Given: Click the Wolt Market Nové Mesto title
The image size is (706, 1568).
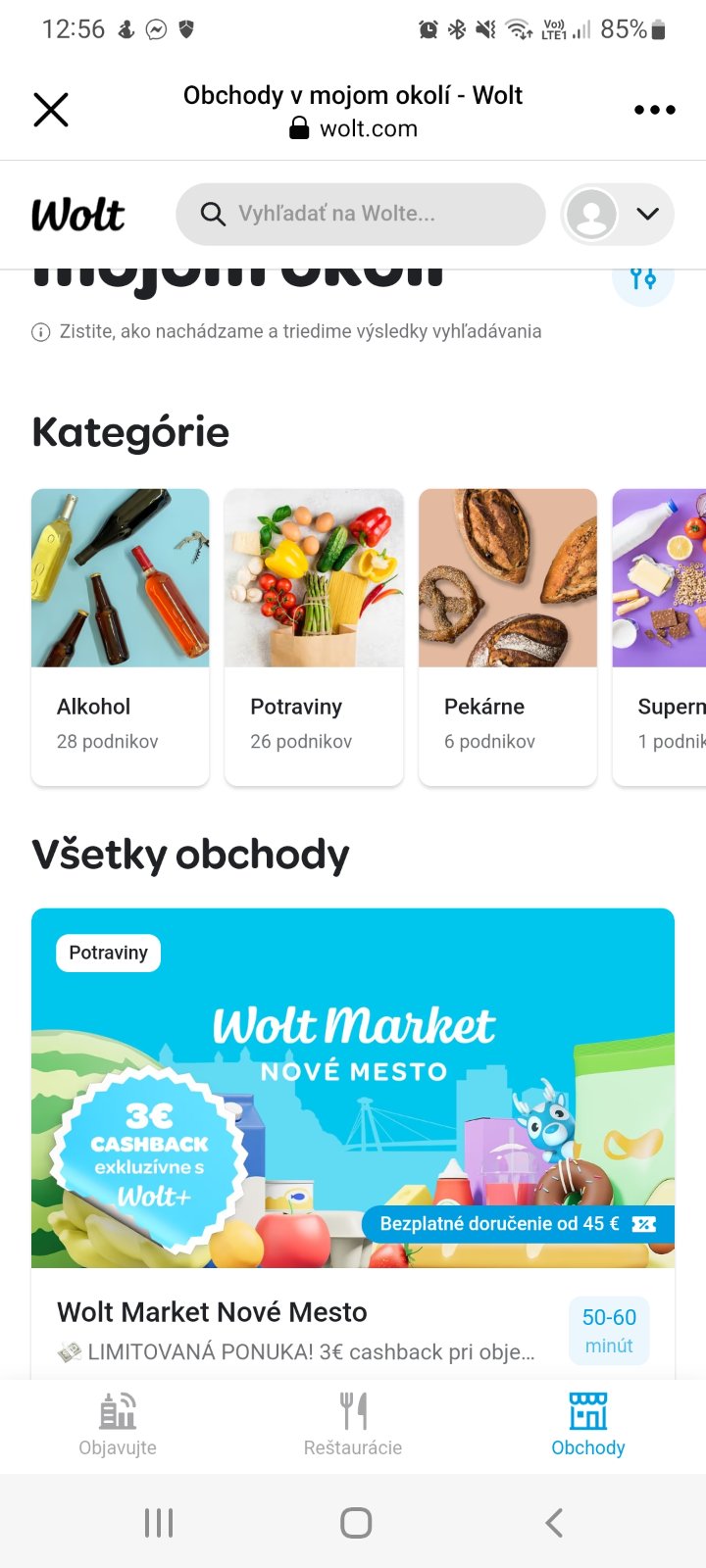Looking at the screenshot, I should [x=212, y=1312].
